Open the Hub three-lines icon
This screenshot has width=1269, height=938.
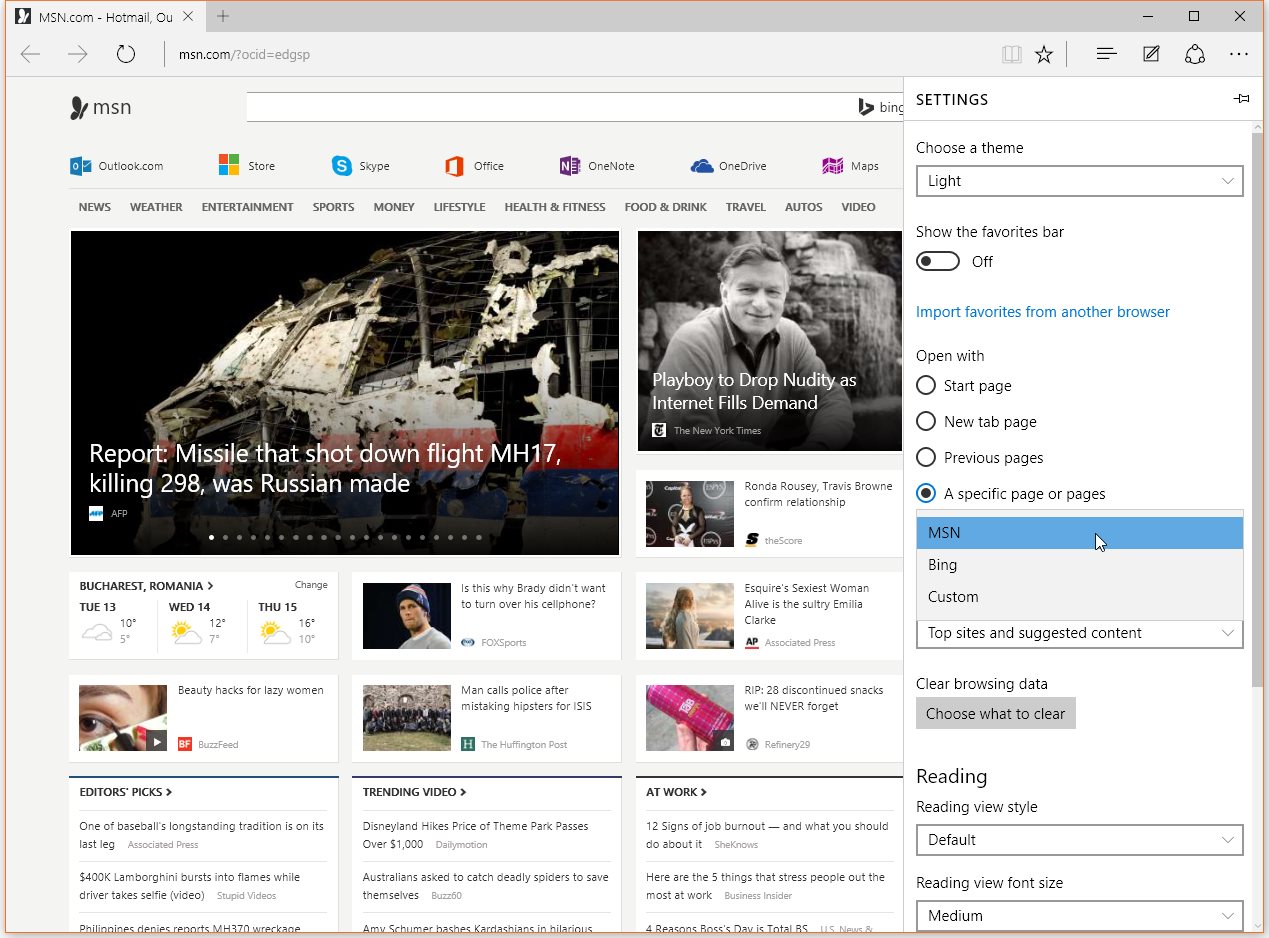1106,54
